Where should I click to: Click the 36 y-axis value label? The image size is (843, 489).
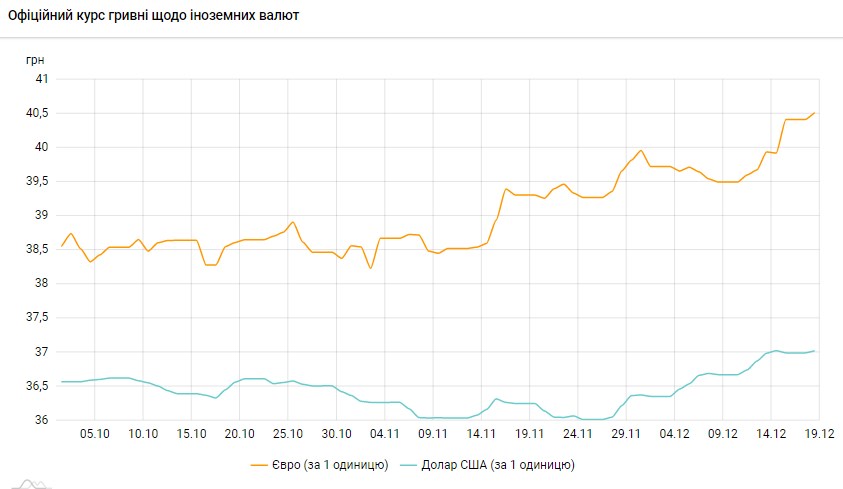[x=41, y=420]
